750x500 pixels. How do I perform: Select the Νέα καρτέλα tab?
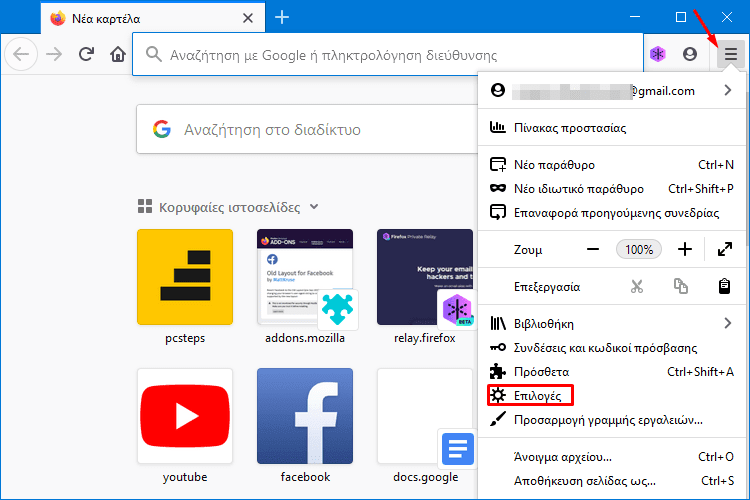coord(153,18)
